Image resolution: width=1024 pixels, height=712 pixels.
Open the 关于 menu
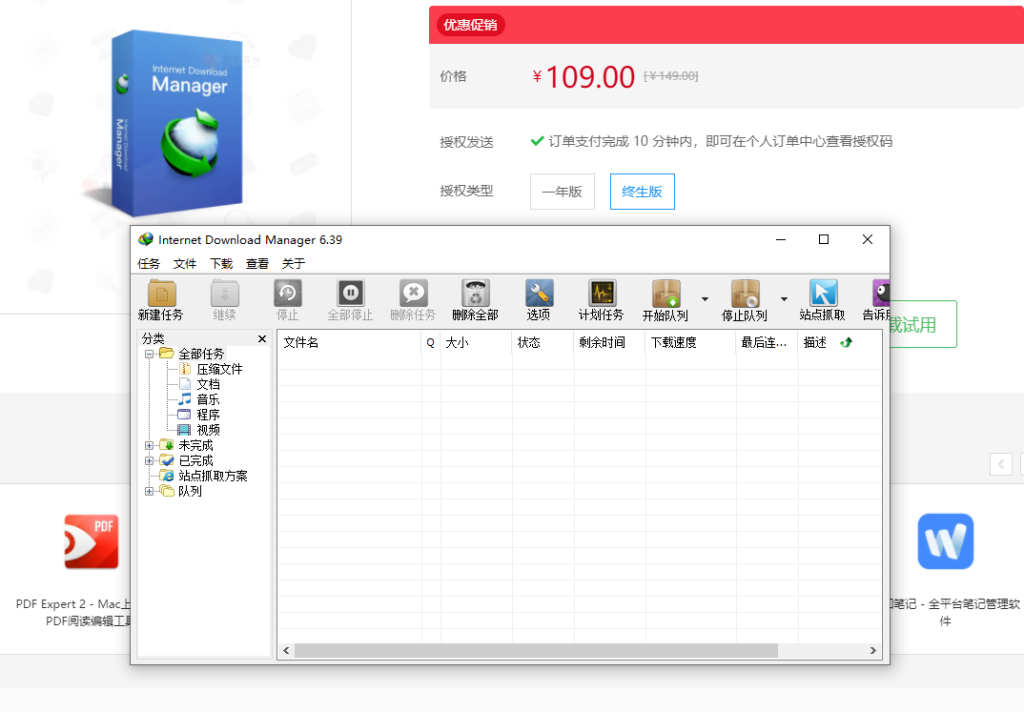pos(293,263)
